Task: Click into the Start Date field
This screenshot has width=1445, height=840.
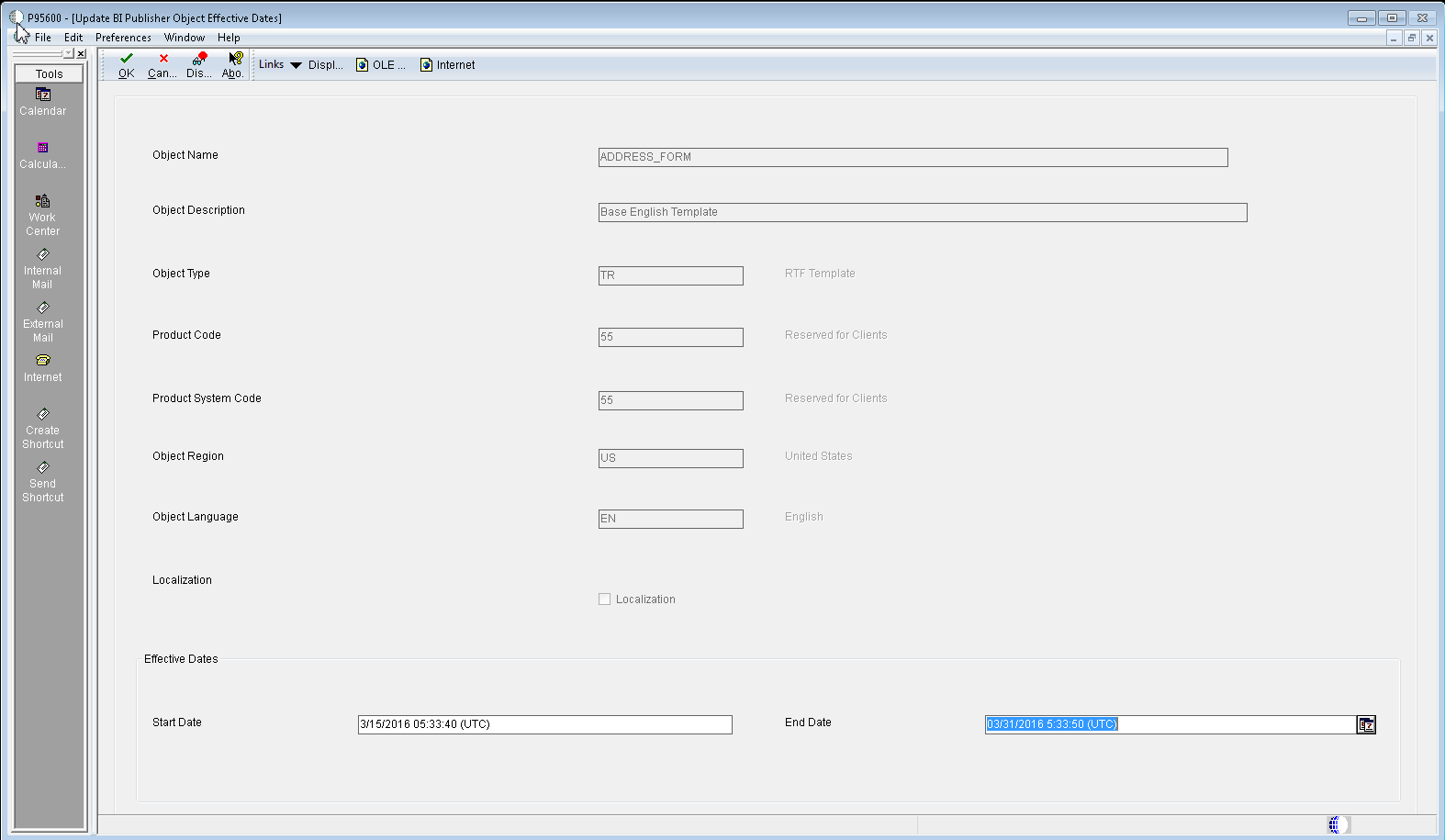Action: pyautogui.click(x=545, y=725)
